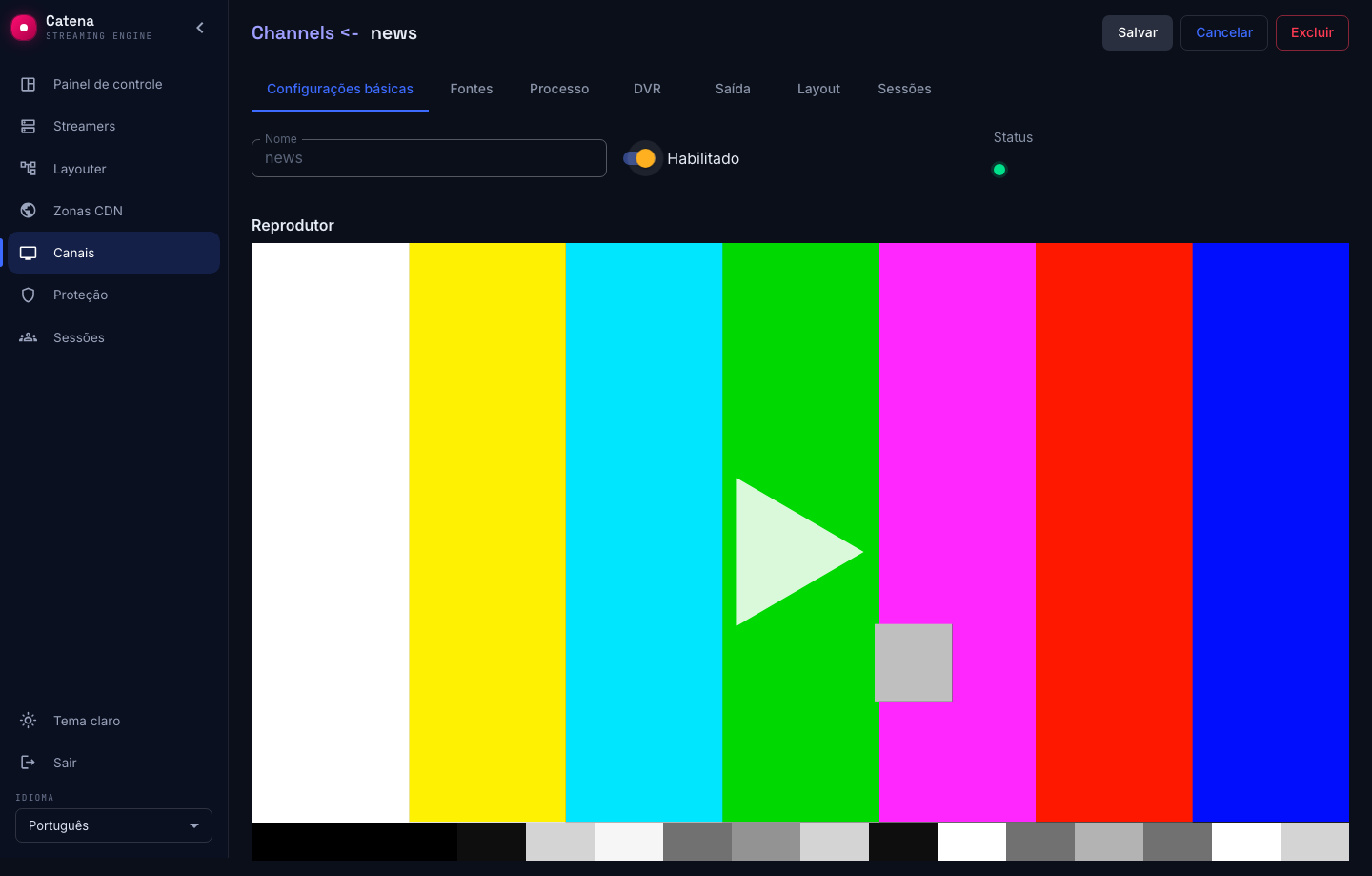This screenshot has width=1372, height=876.
Task: Toggle the Habilitado switch off
Action: click(x=639, y=158)
